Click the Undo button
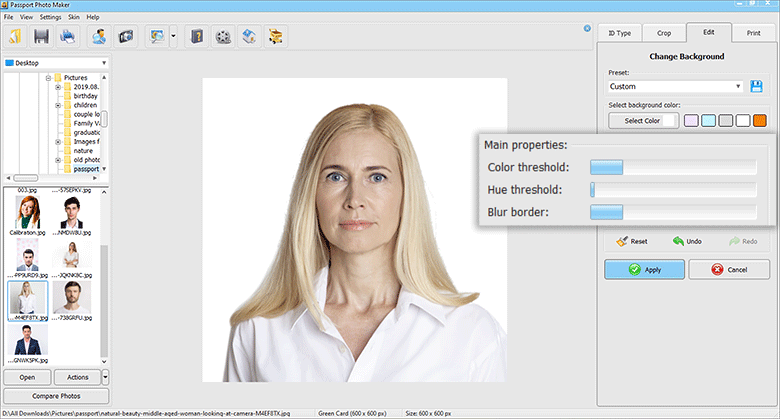 pos(687,241)
